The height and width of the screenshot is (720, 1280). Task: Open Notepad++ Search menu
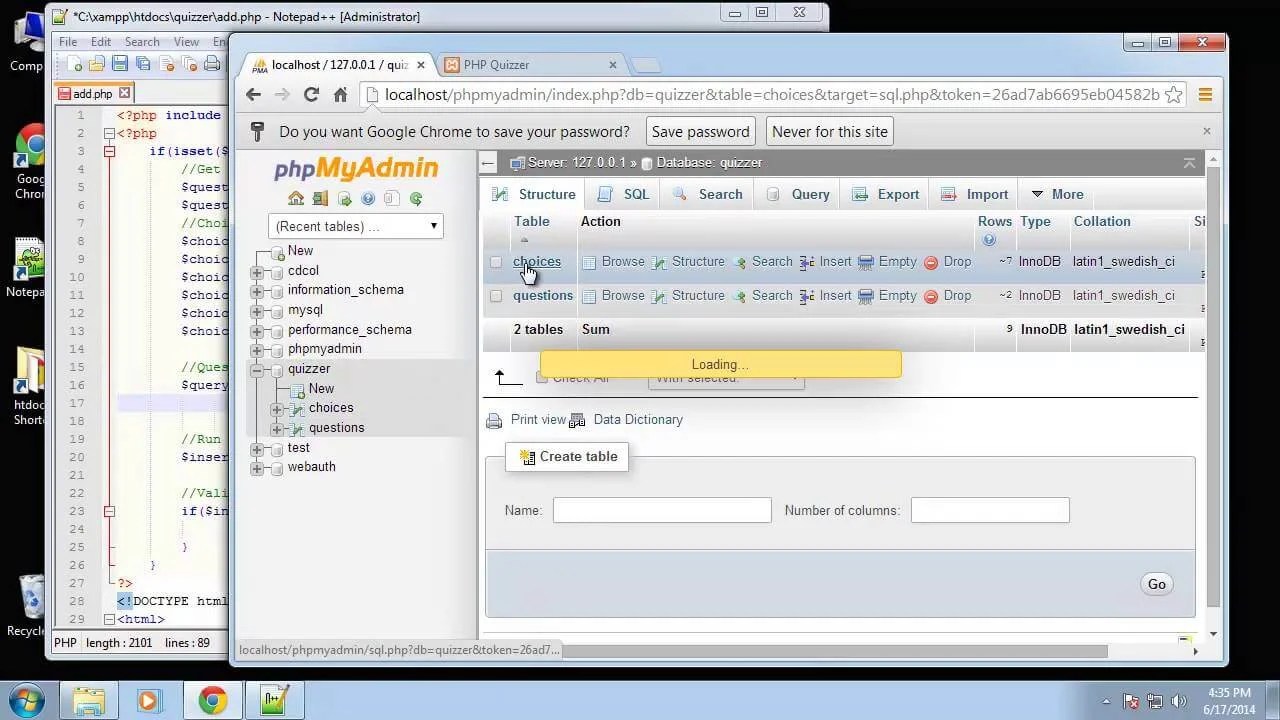pyautogui.click(x=142, y=42)
